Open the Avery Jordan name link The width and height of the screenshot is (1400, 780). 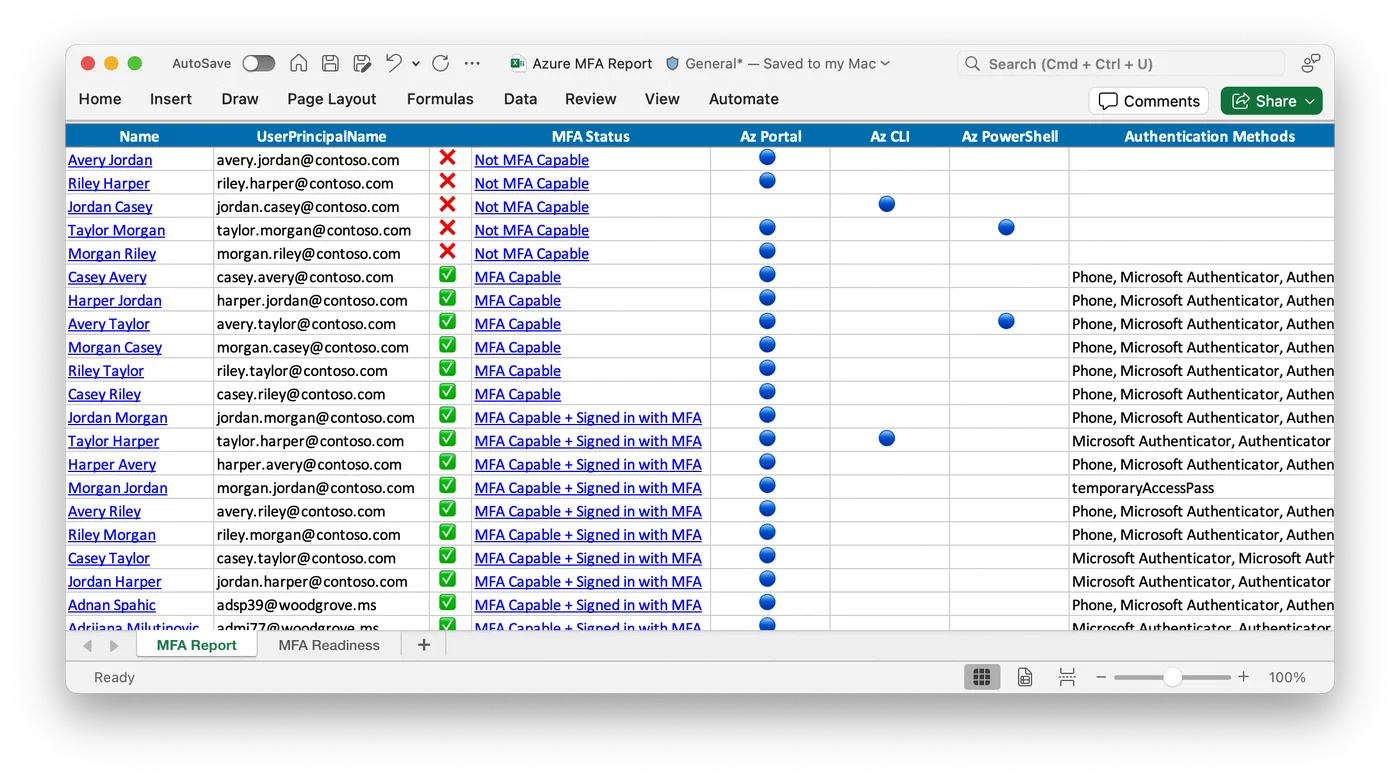pyautogui.click(x=110, y=160)
